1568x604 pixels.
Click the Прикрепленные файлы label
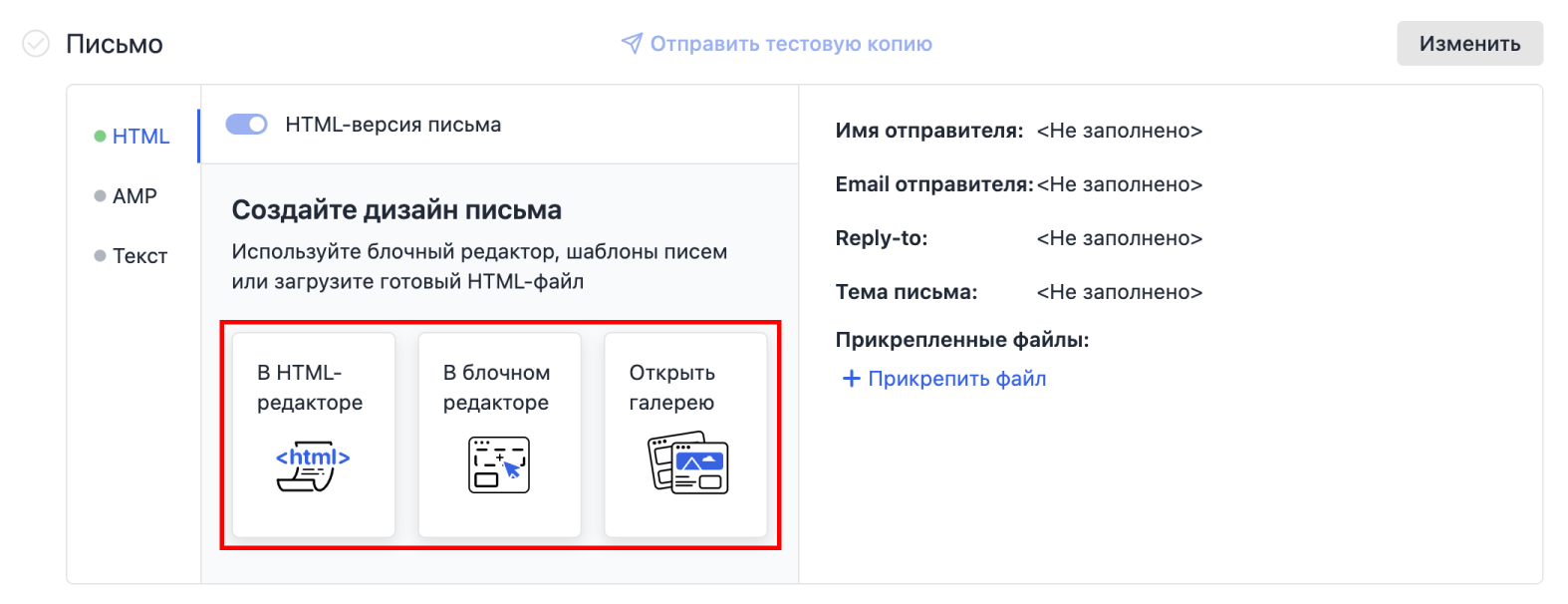coord(962,340)
